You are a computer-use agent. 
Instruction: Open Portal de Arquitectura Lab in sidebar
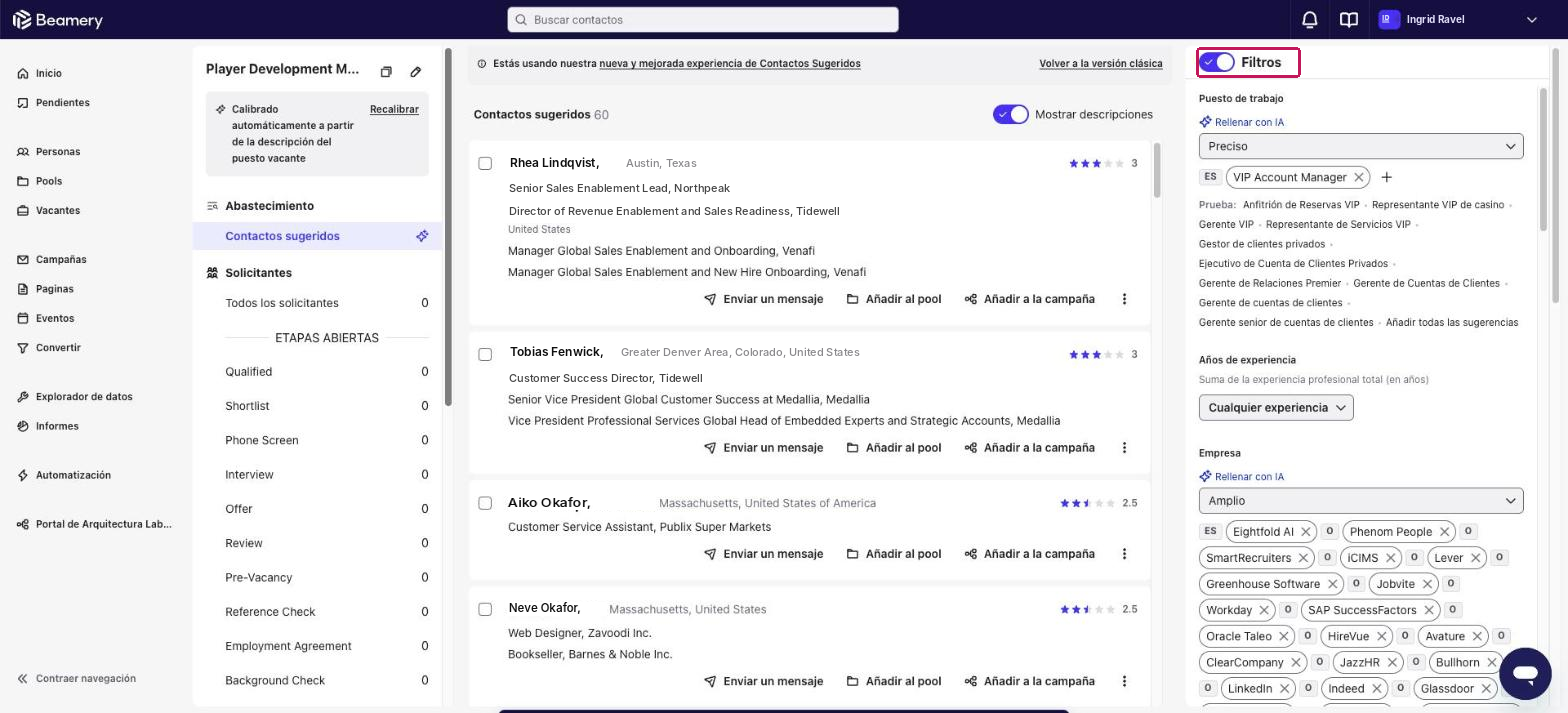pyautogui.click(x=94, y=524)
